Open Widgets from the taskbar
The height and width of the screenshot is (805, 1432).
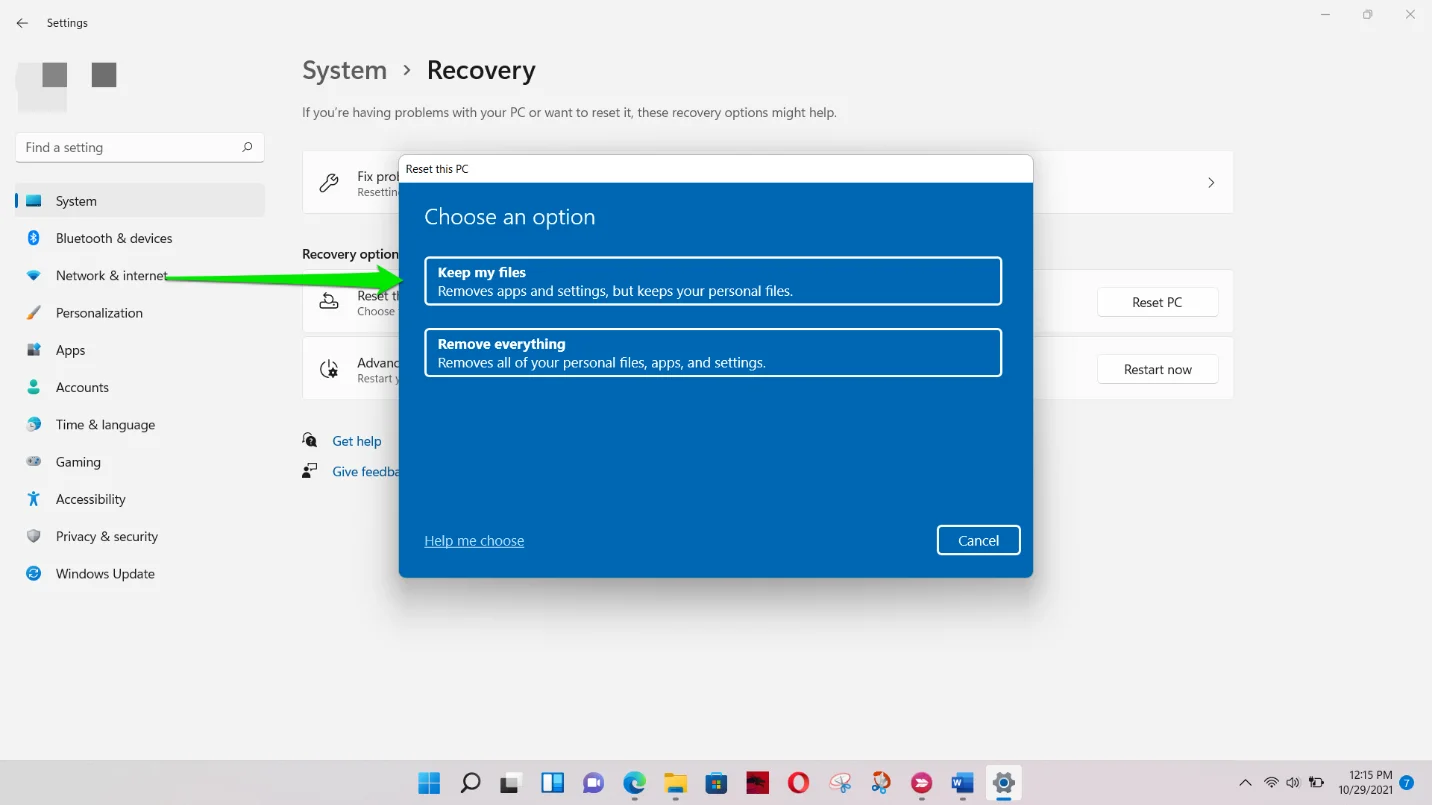(552, 782)
